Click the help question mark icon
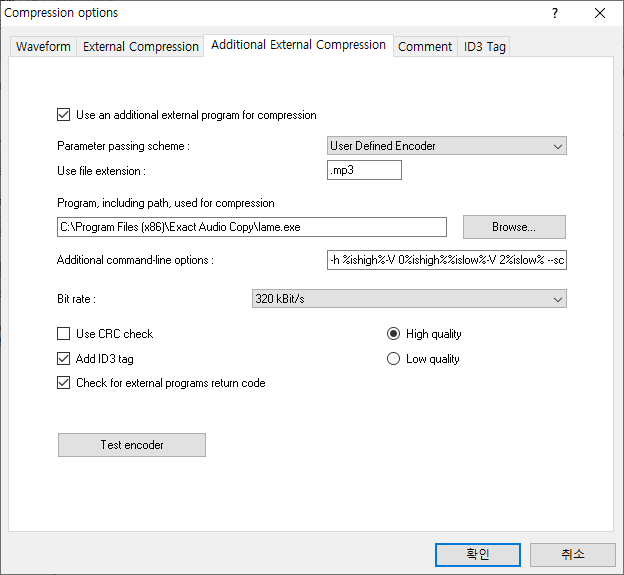 [x=555, y=13]
